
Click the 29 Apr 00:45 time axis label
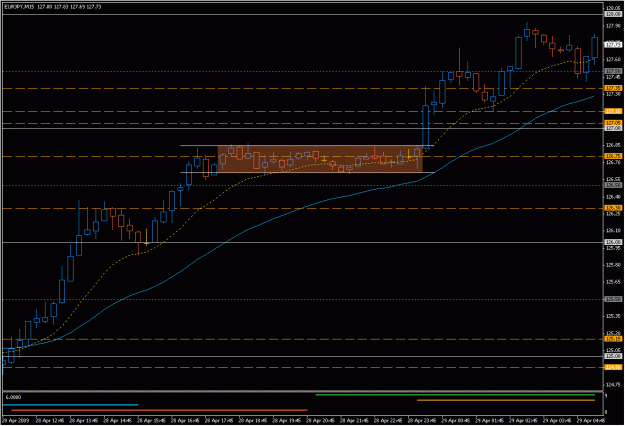(x=456, y=420)
